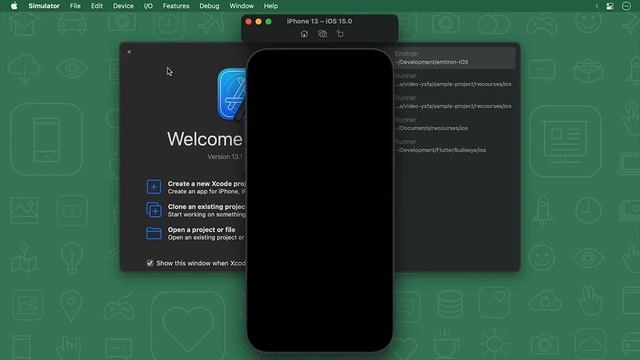
Task: Open the Window menu
Action: click(x=241, y=6)
